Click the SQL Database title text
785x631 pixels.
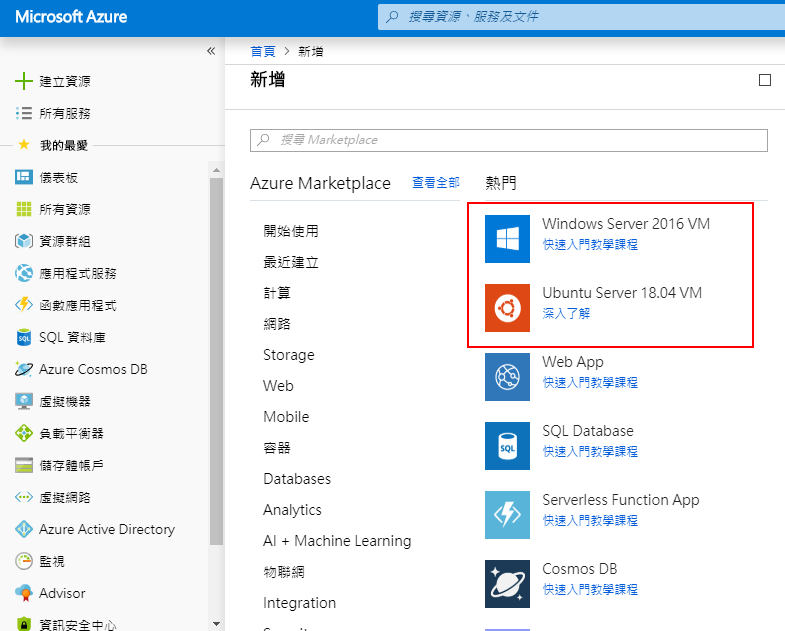point(588,431)
